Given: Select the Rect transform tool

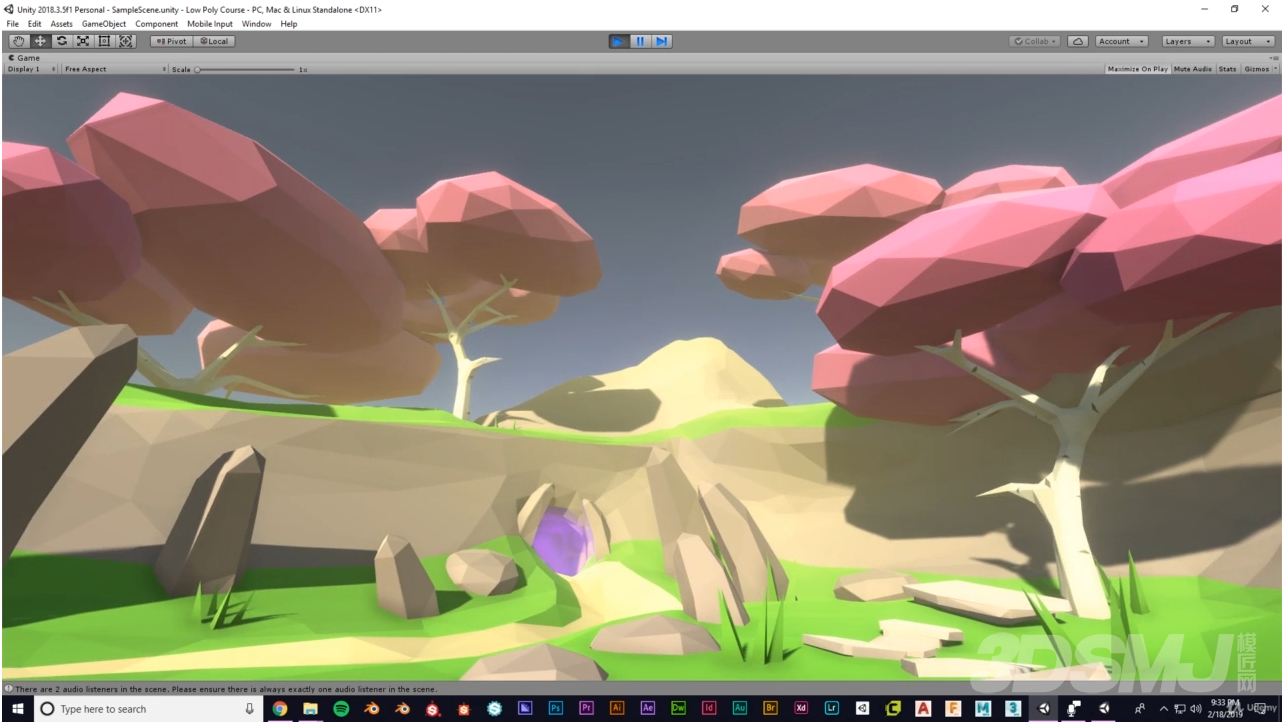Looking at the screenshot, I should point(104,41).
